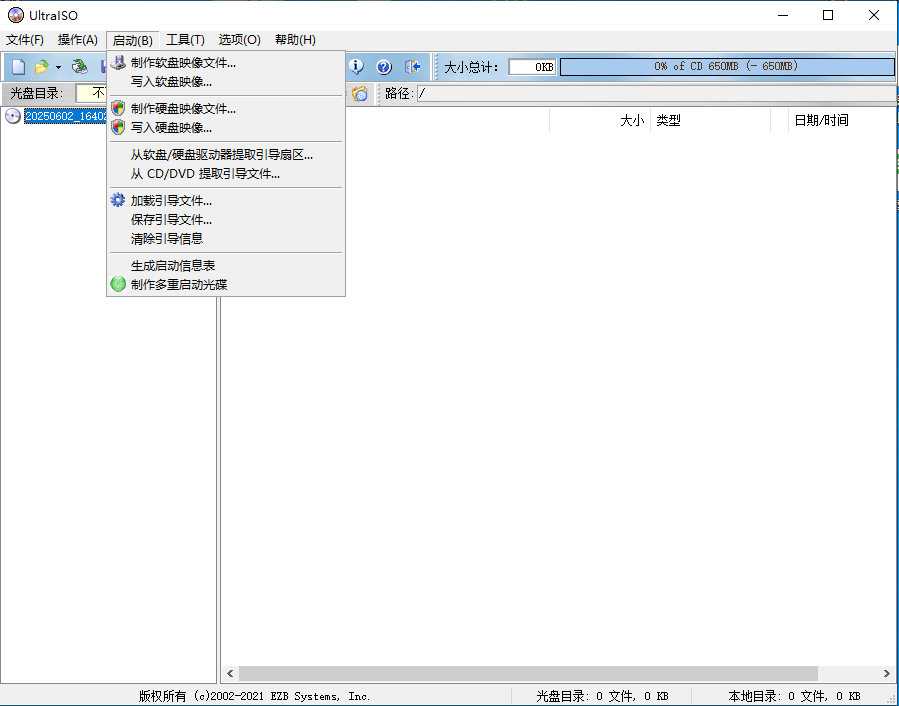This screenshot has width=899, height=706.
Task: Choose 从 CD/DVD 提取引导文件 entry
Action: [x=226, y=173]
